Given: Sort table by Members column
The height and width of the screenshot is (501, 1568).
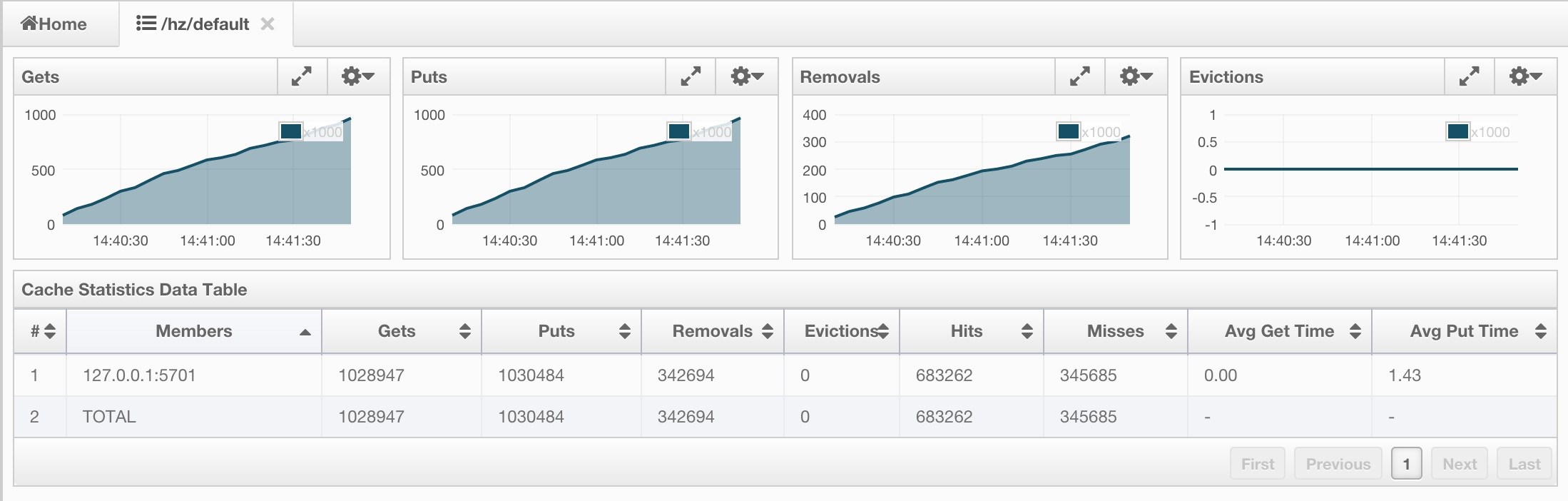Looking at the screenshot, I should click(194, 331).
